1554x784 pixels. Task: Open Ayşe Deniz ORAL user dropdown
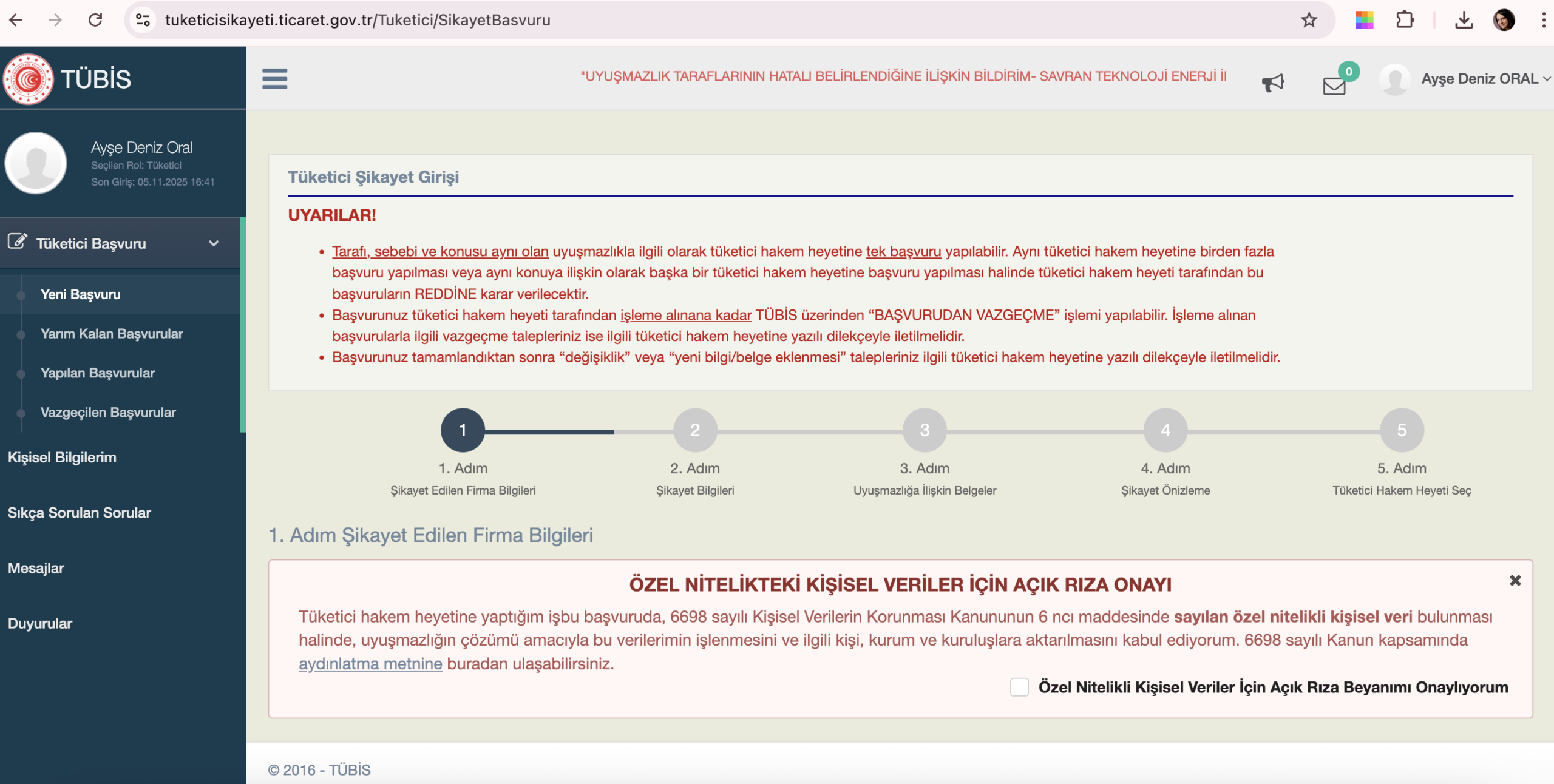tap(1484, 79)
